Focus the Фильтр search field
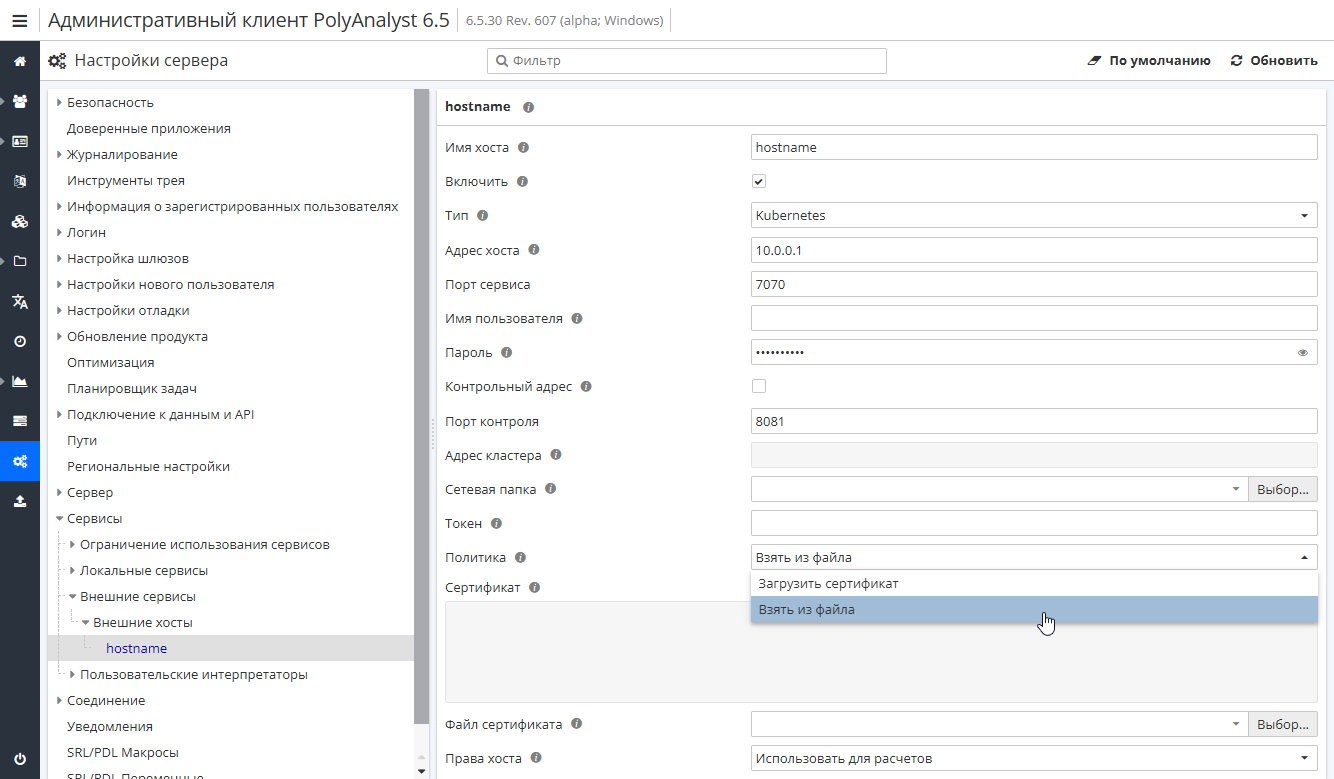The image size is (1334, 779). point(687,61)
